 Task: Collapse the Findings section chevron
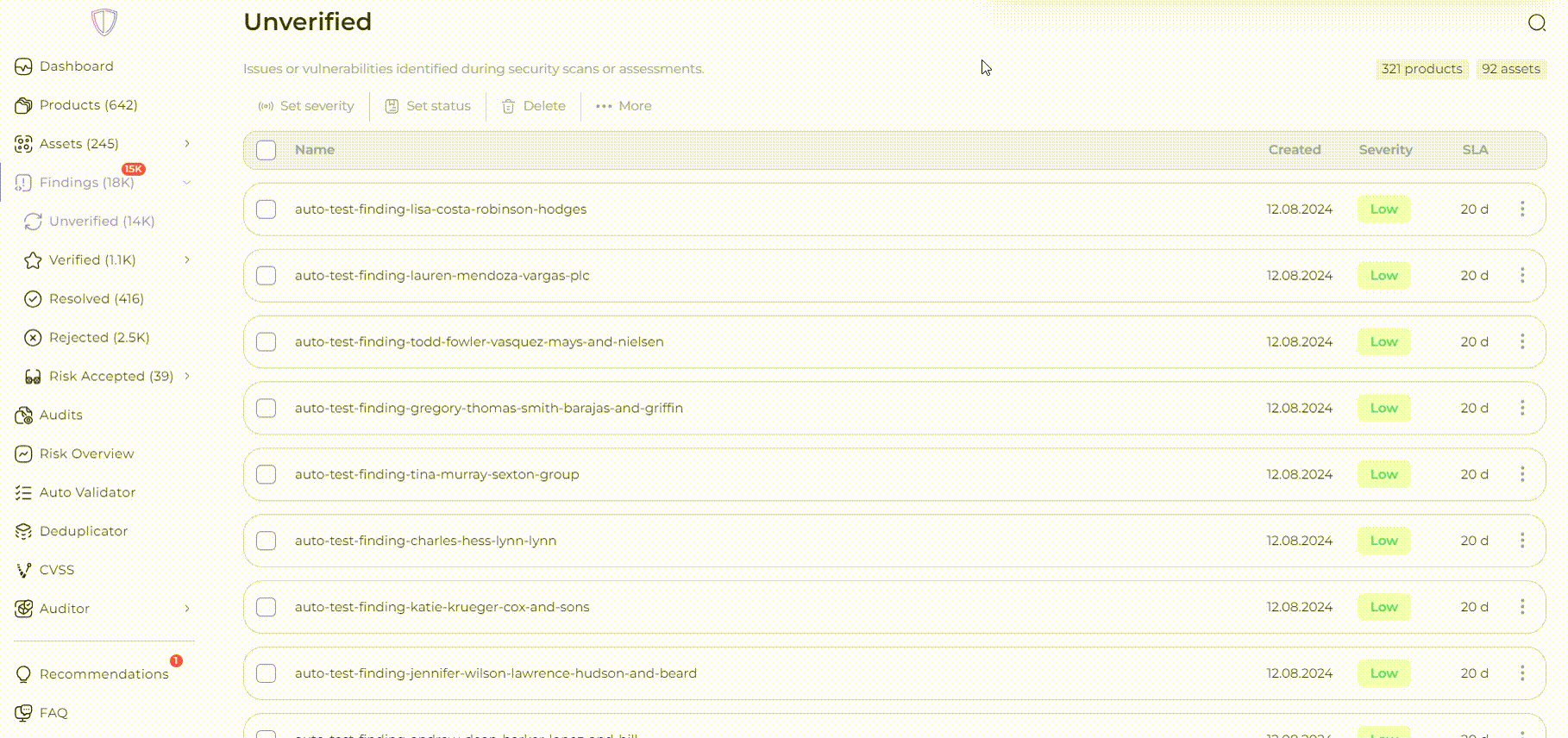pos(187,183)
